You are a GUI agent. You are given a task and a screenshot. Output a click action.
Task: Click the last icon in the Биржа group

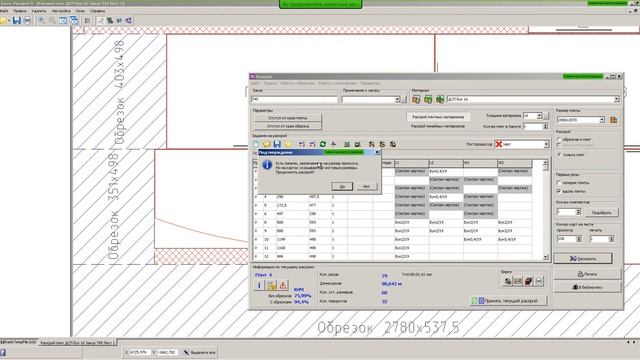(539, 281)
